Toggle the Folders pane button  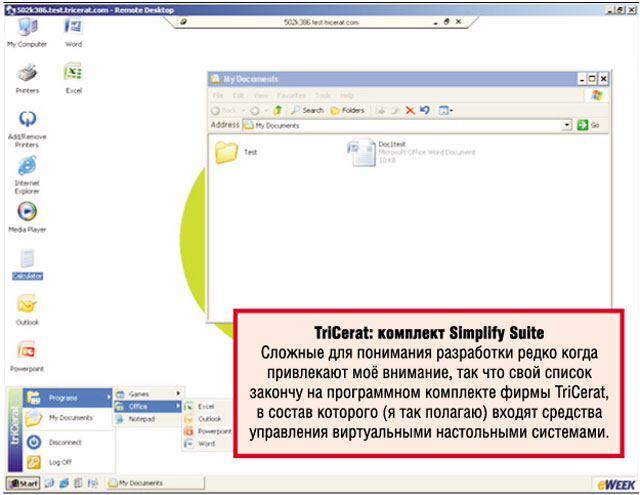[347, 110]
